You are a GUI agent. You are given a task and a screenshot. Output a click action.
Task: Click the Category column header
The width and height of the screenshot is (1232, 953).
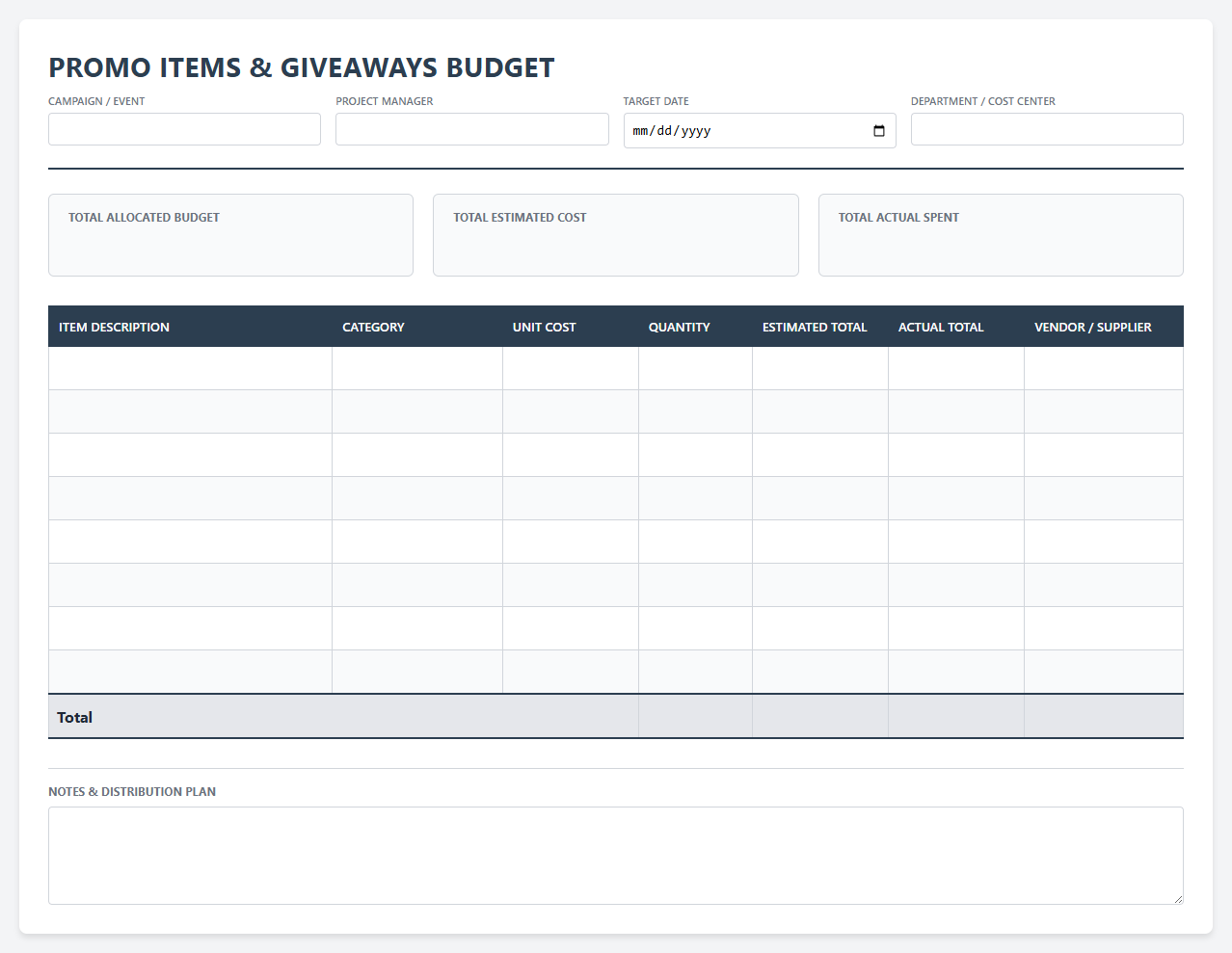point(417,327)
